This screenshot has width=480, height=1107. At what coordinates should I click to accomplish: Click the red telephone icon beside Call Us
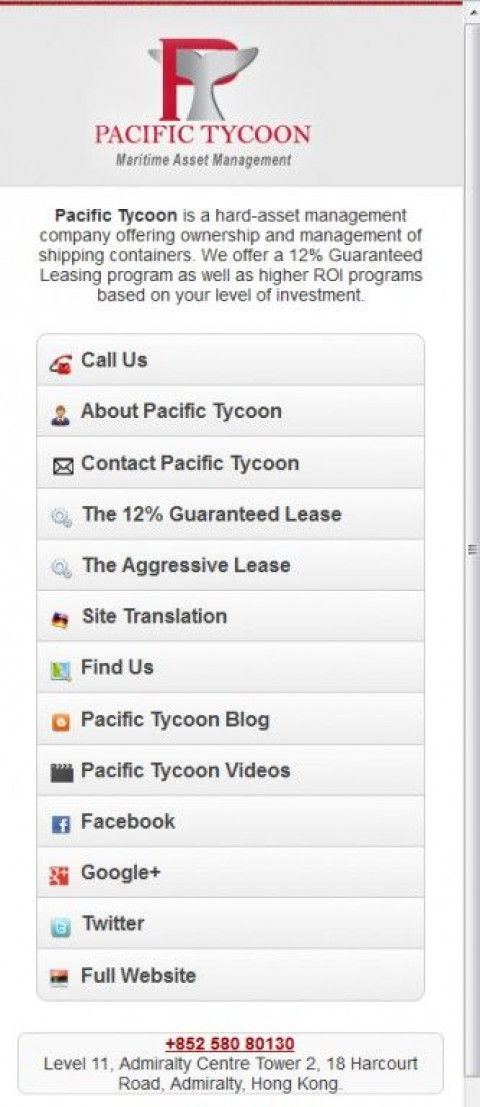point(61,364)
